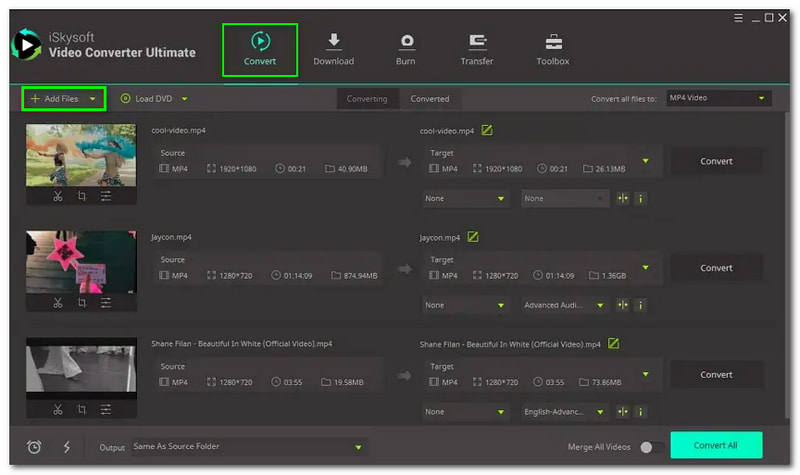The width and height of the screenshot is (800, 475).
Task: Convert Jaycon.mp4
Action: point(716,268)
